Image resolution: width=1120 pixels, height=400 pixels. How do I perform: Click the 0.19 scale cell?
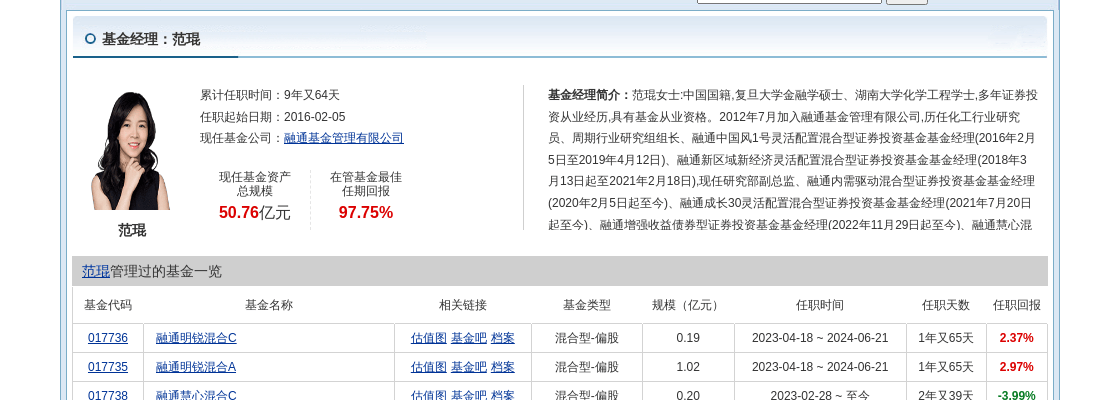[688, 338]
